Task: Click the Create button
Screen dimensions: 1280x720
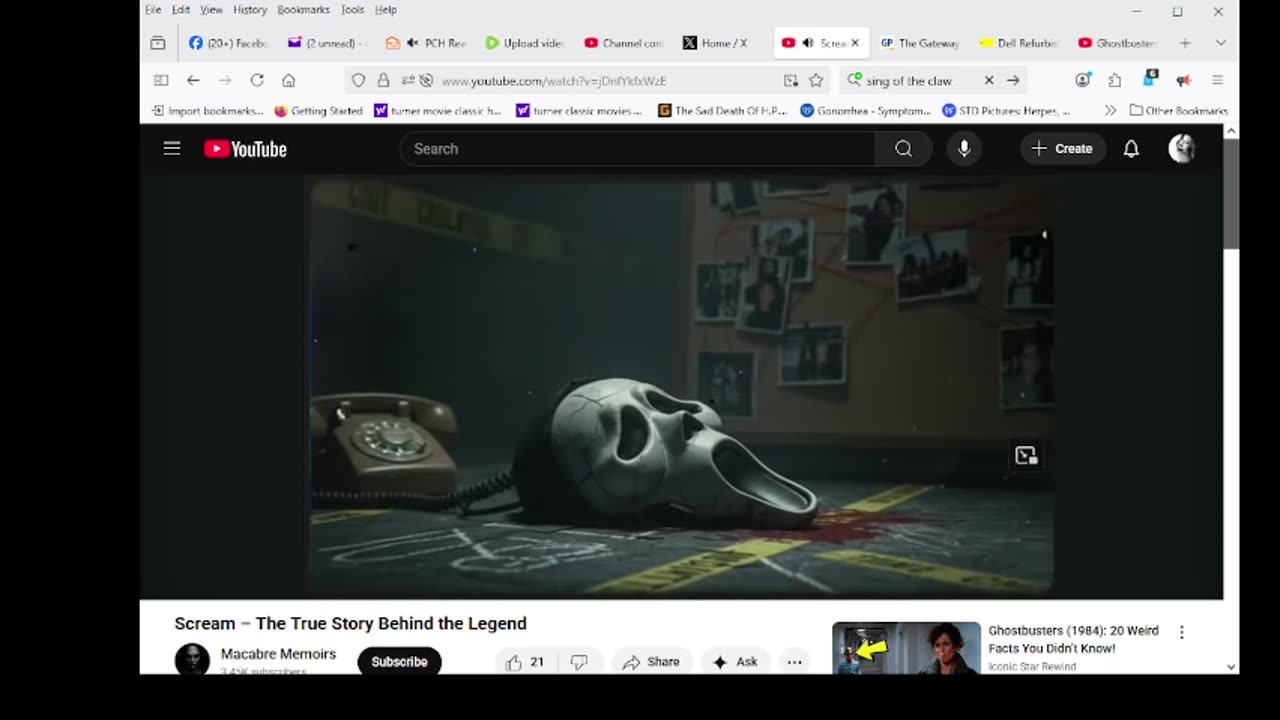Action: click(1062, 149)
